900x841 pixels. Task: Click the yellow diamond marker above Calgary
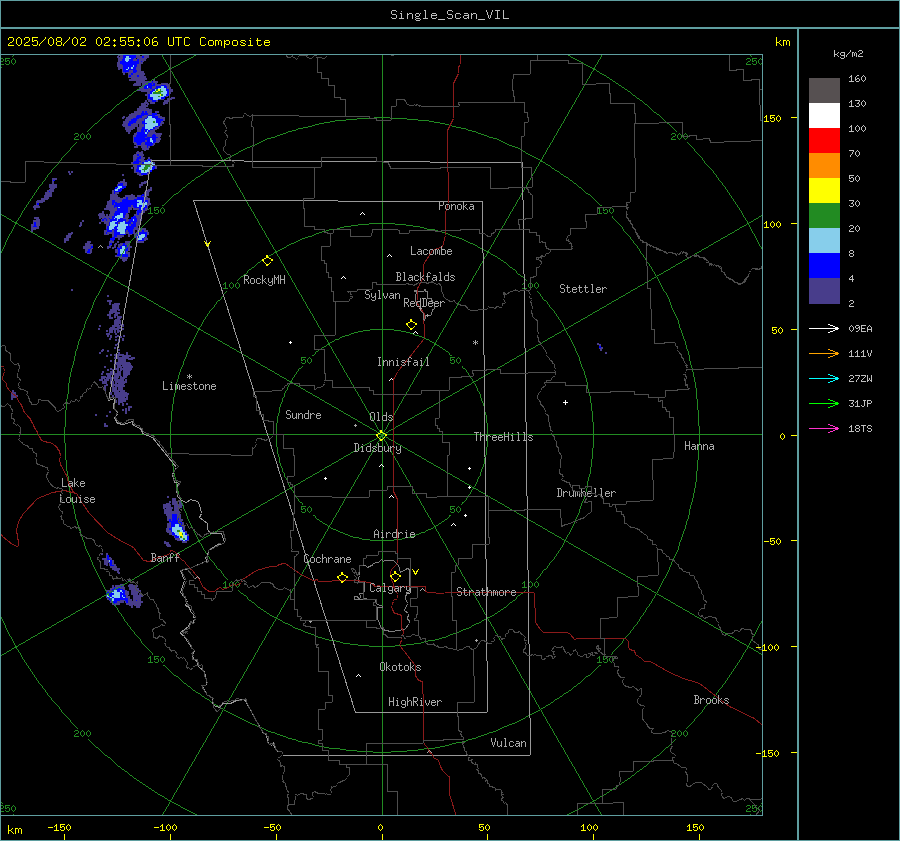(395, 576)
